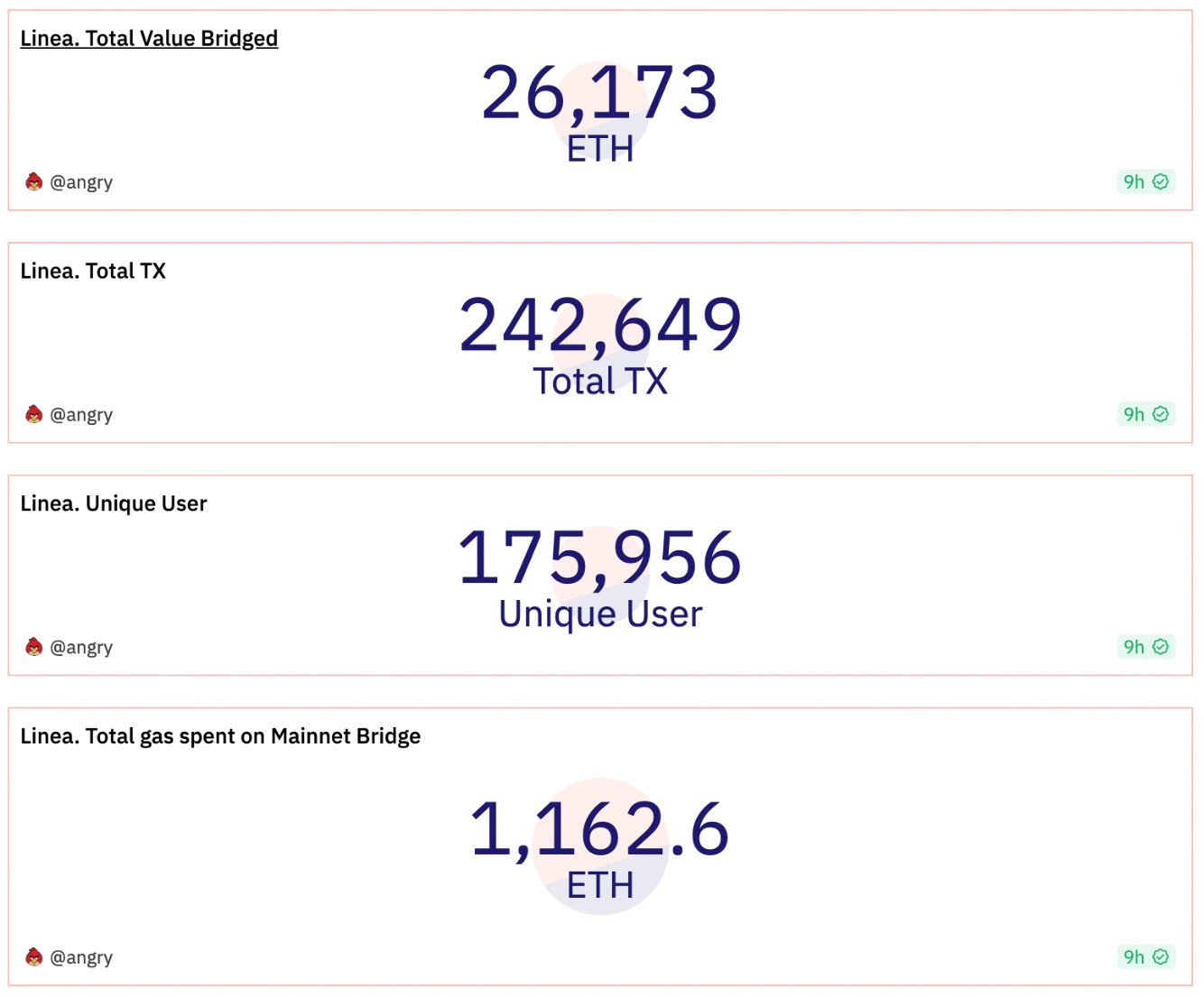Click the verified checkmark on Unique User card

(x=1160, y=647)
